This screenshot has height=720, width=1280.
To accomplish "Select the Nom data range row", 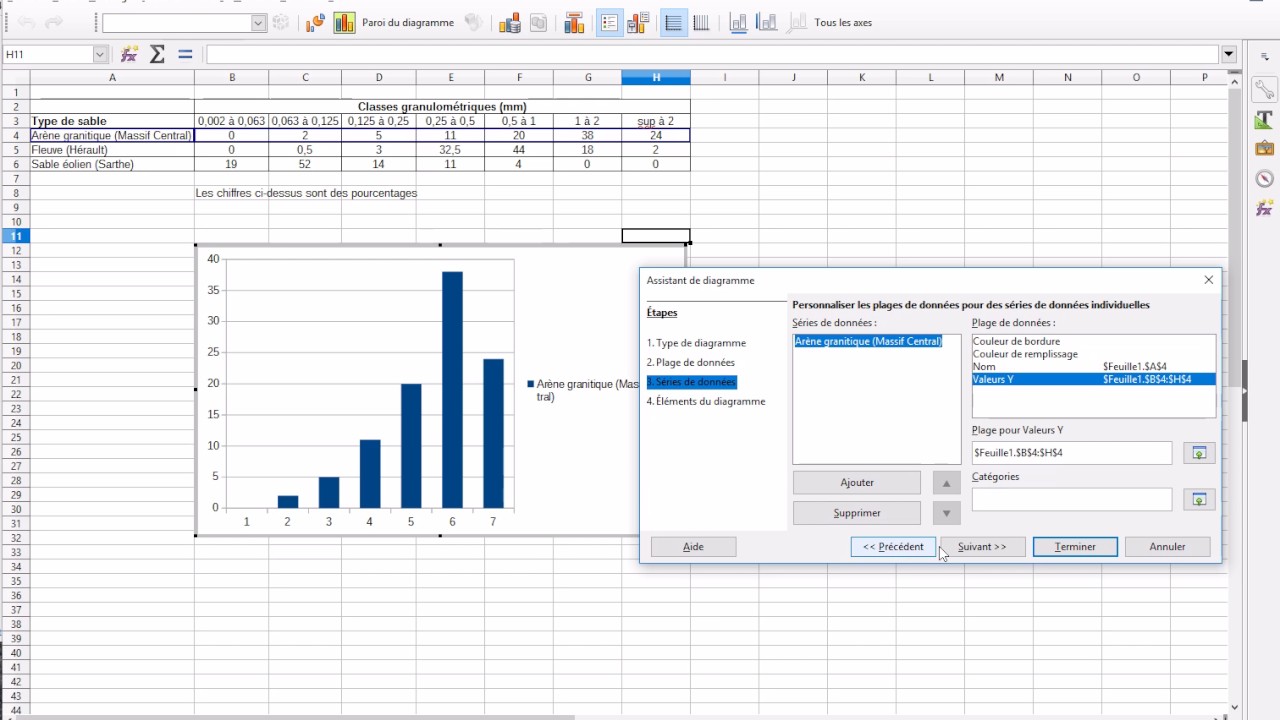I will click(1094, 367).
